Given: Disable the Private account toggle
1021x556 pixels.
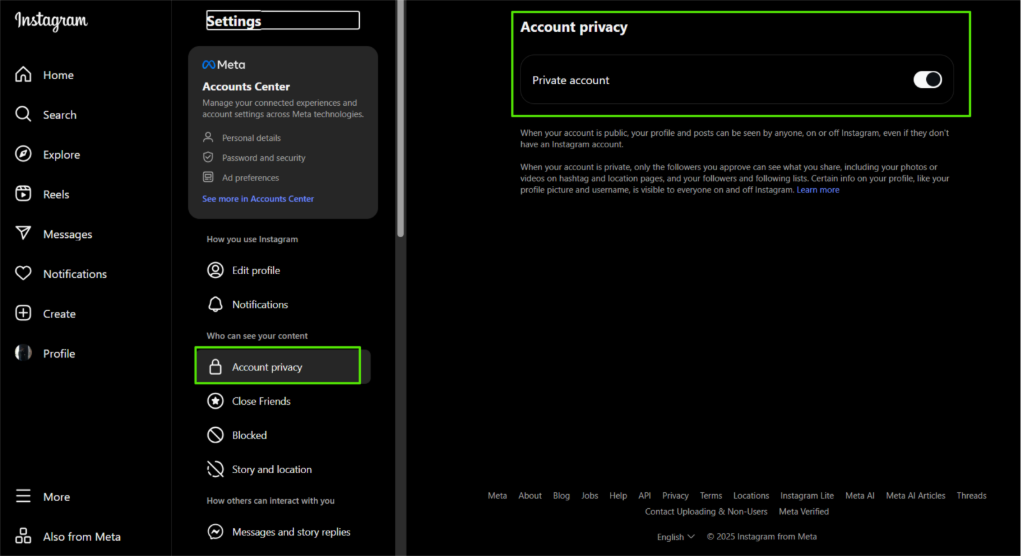Looking at the screenshot, I should point(927,80).
